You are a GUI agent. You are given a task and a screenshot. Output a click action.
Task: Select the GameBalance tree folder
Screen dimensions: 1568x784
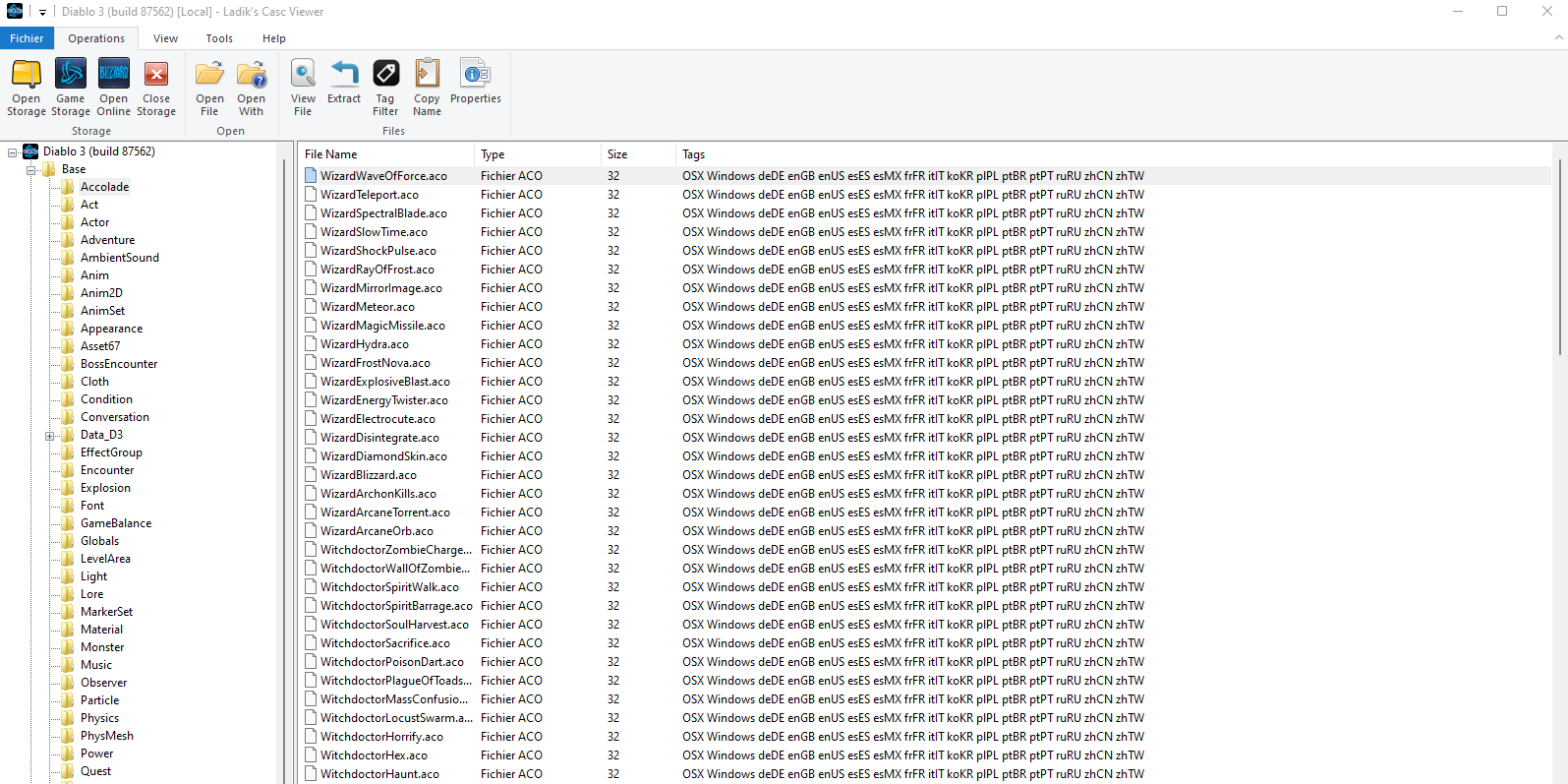pos(116,523)
